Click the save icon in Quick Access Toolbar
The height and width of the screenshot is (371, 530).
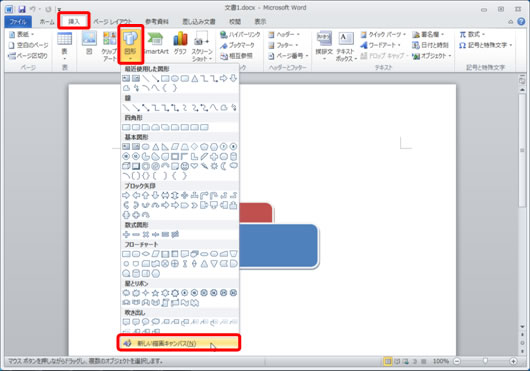click(x=22, y=9)
